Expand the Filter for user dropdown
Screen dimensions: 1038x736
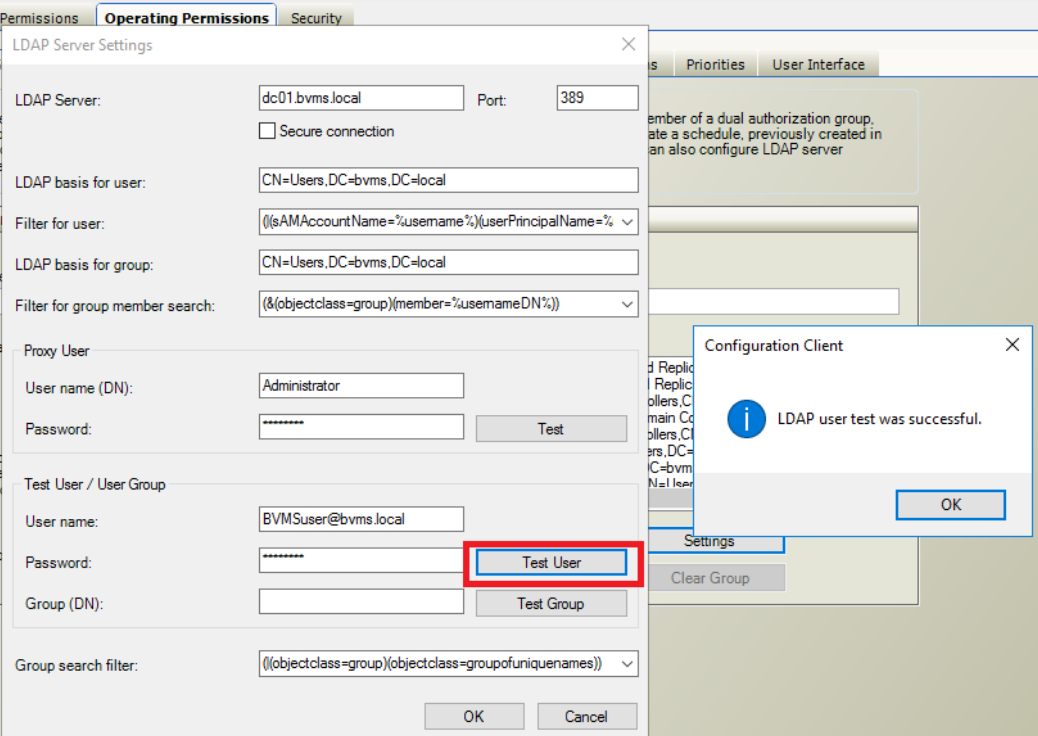(x=627, y=223)
